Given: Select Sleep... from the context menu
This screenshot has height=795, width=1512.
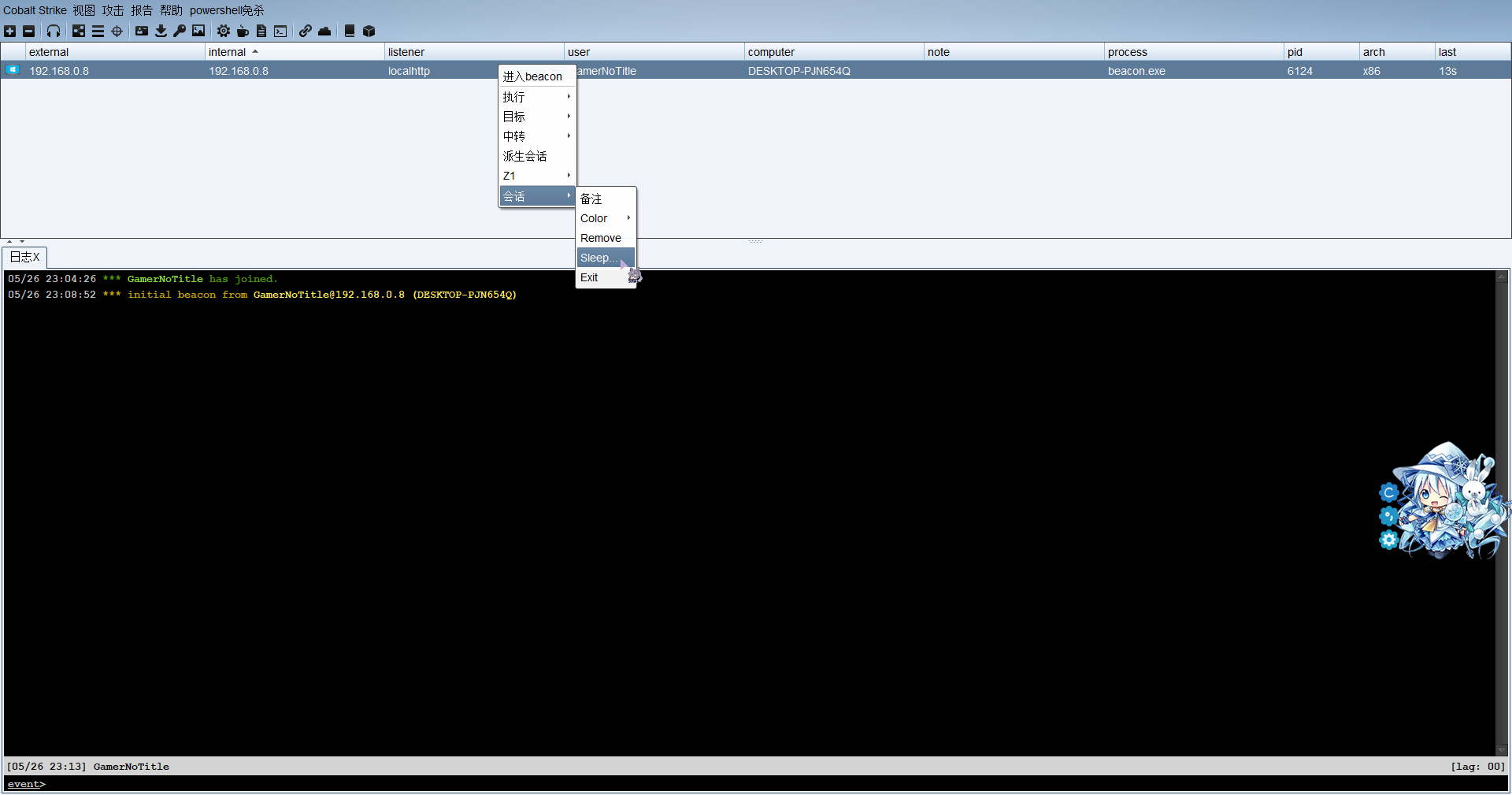Looking at the screenshot, I should tap(598, 258).
